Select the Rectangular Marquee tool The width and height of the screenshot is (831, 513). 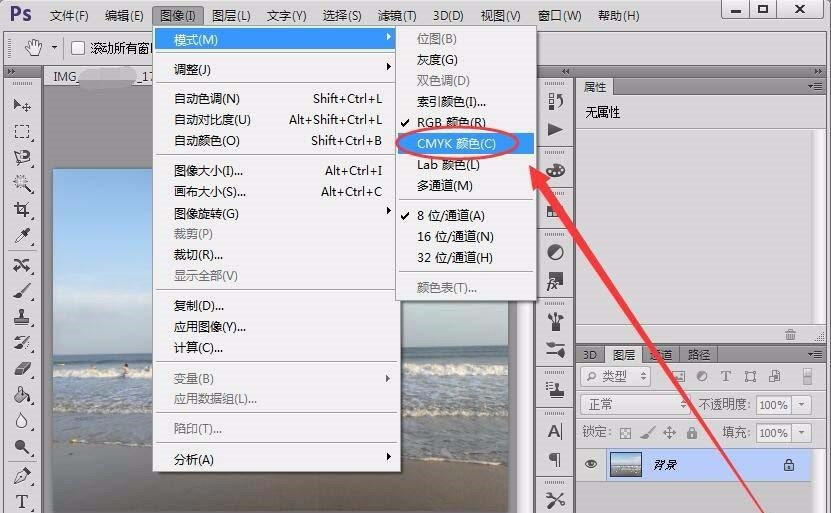22,132
